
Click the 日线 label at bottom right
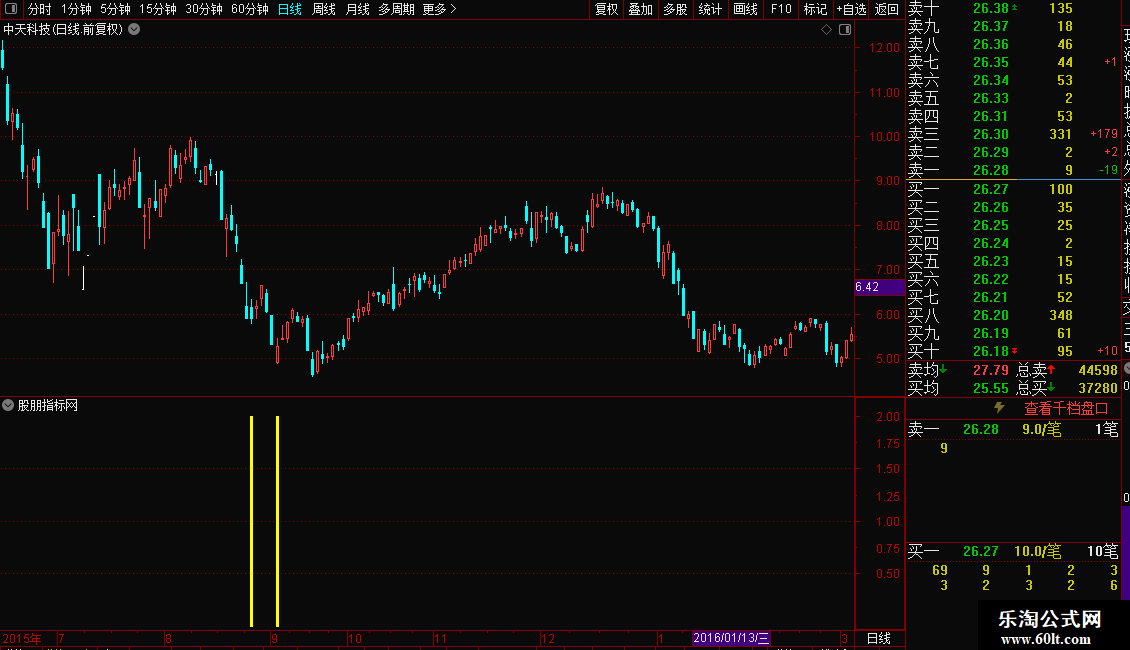click(878, 638)
